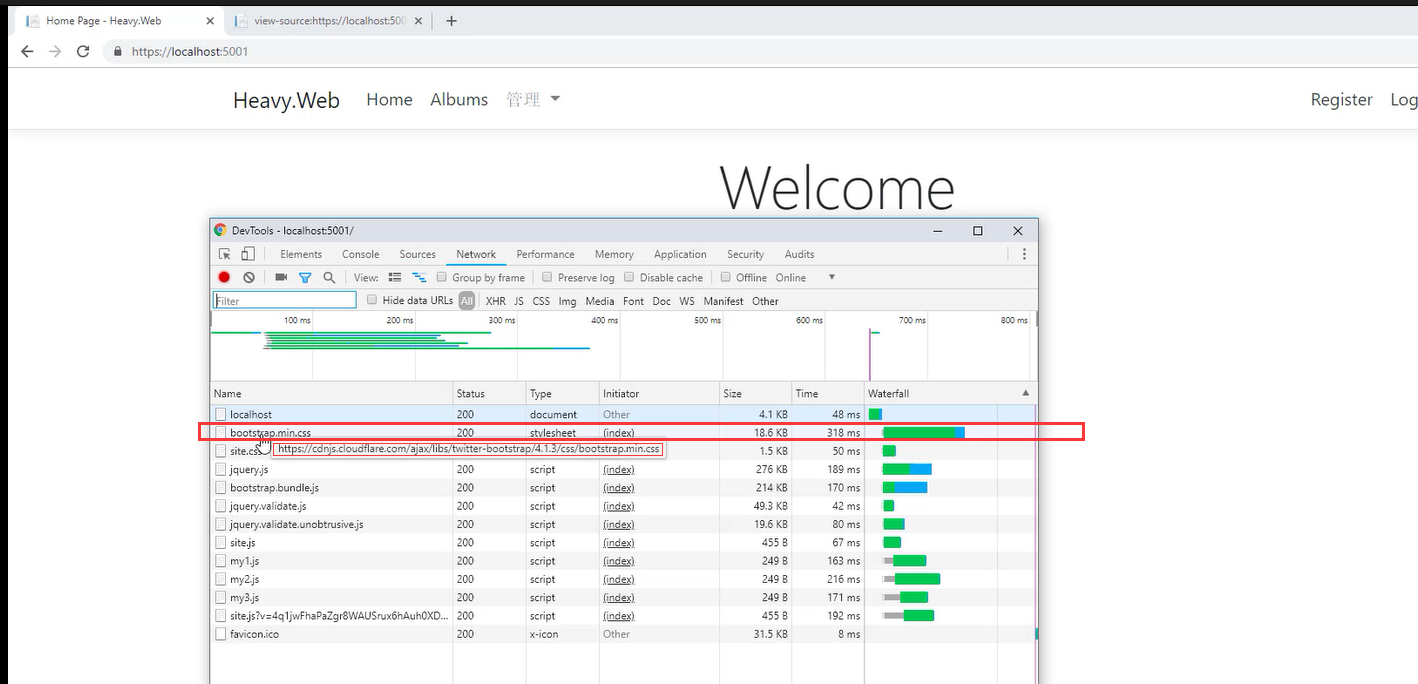1418x684 pixels.
Task: Toggle capture screenshots camera icon
Action: click(x=281, y=277)
